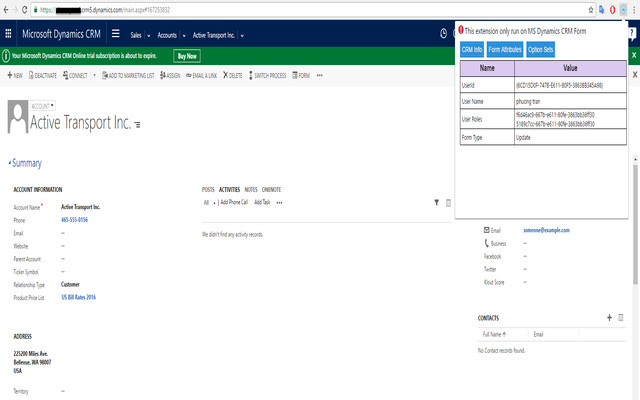
Task: Open US Bill Rates 2016 price list
Action: click(x=78, y=297)
